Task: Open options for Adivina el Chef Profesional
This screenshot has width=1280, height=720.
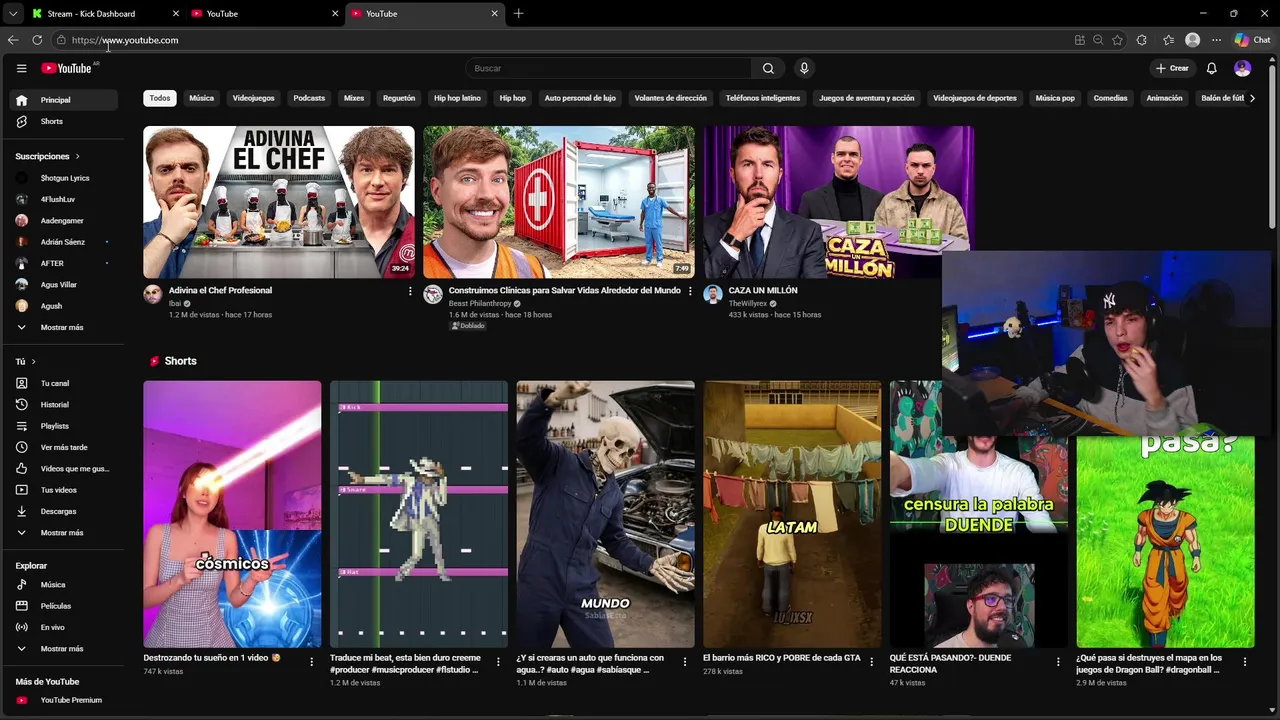Action: 410,291
